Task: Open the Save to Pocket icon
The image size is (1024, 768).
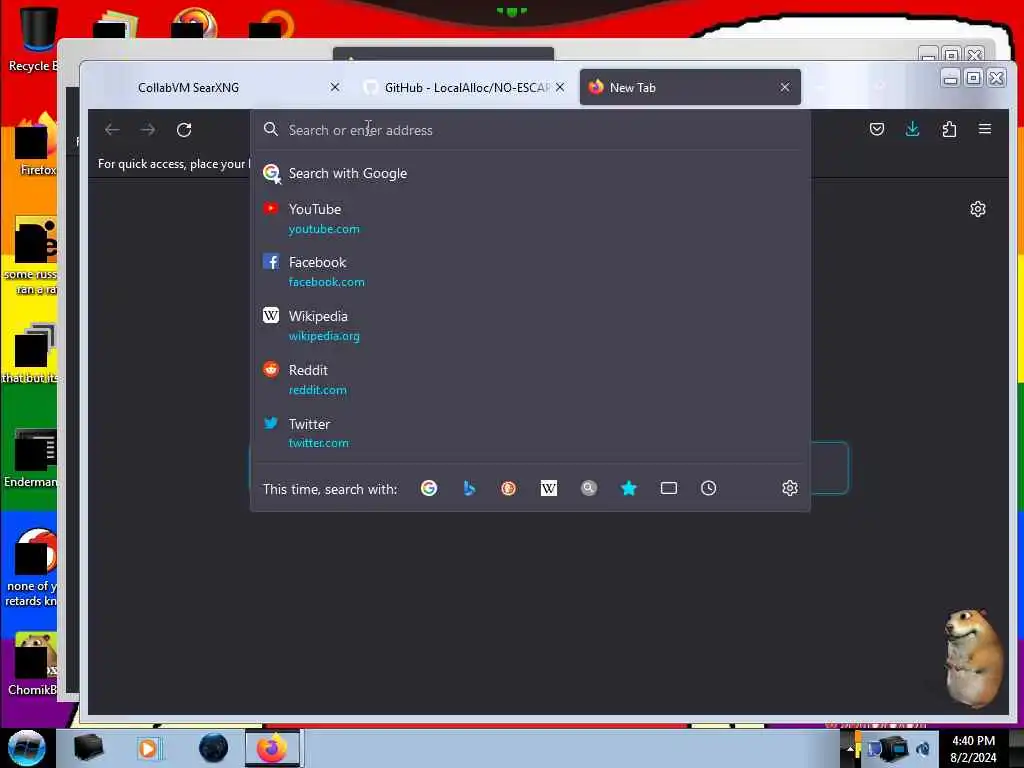Action: pos(877,129)
